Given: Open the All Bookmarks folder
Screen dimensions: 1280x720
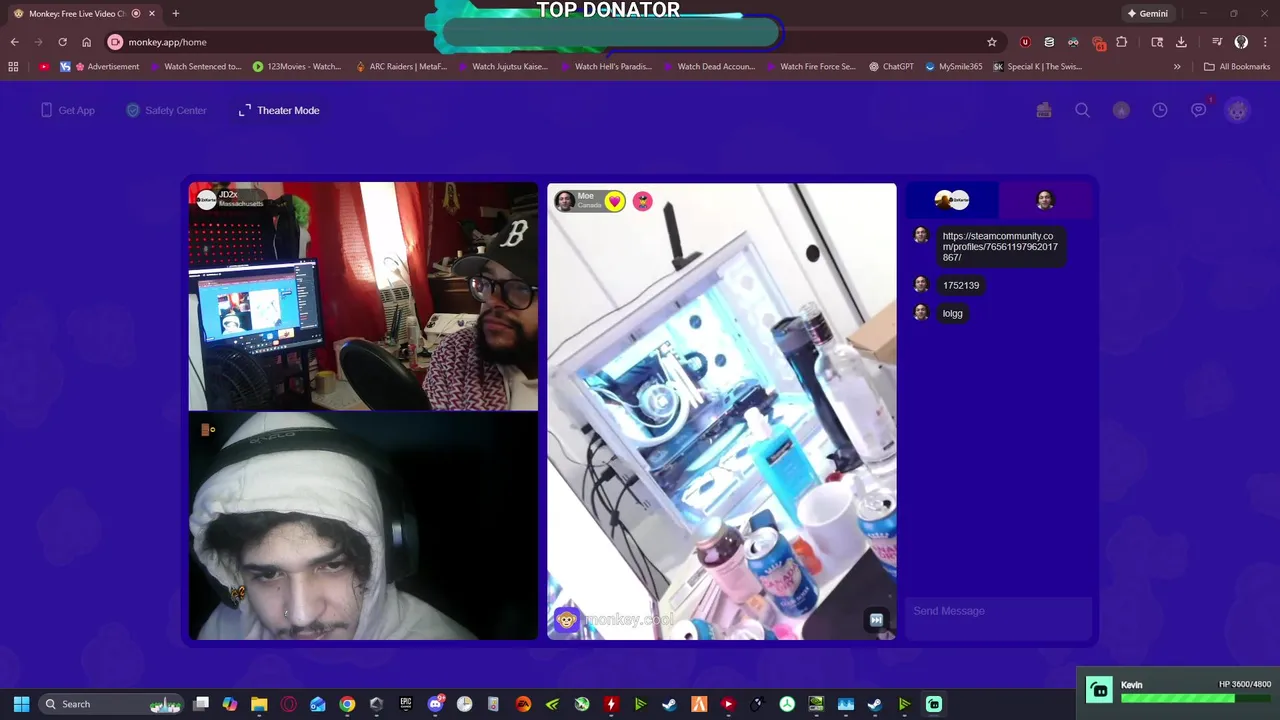Looking at the screenshot, I should pyautogui.click(x=1237, y=67).
